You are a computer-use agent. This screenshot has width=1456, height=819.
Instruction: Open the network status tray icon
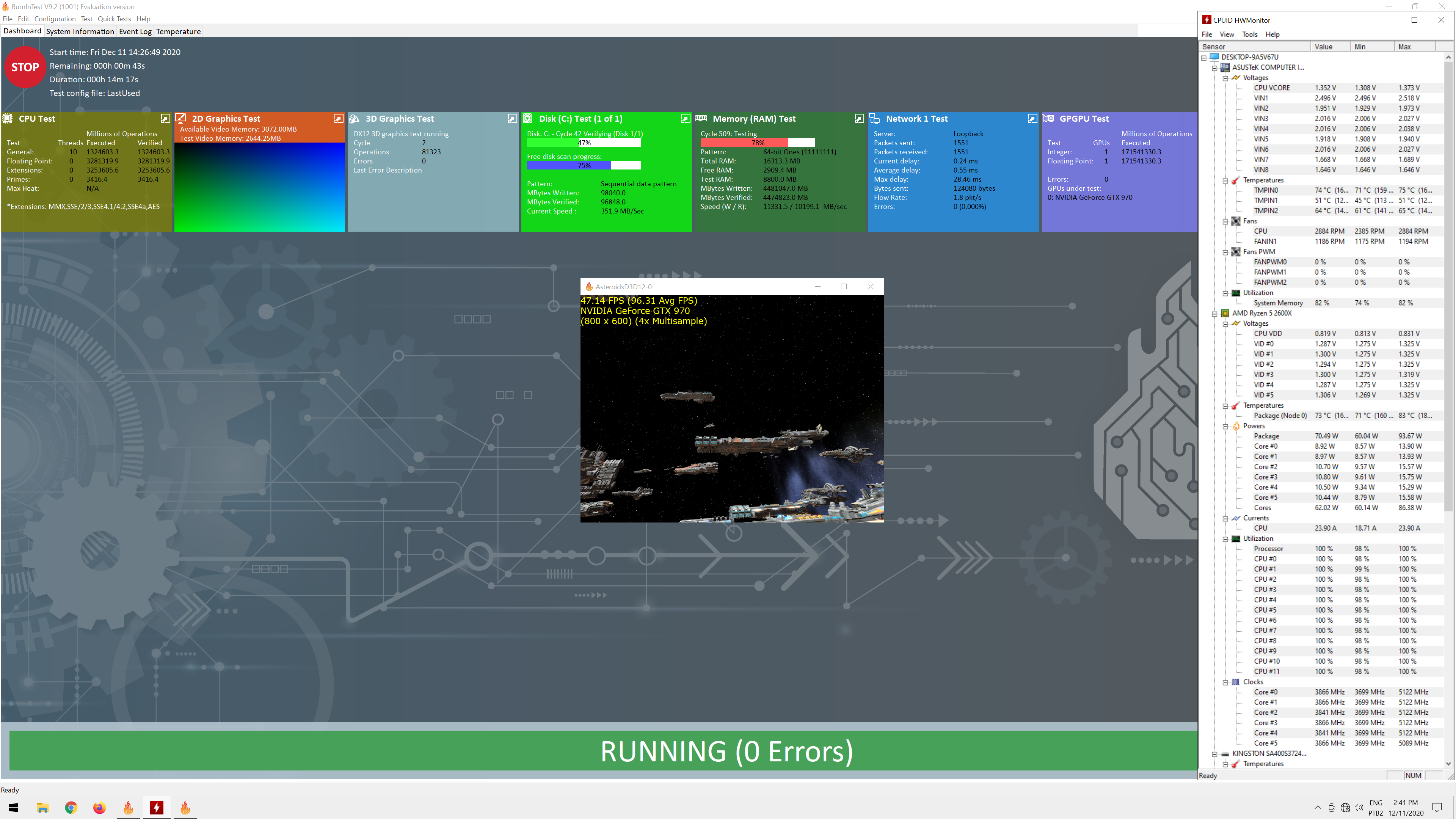[x=1345, y=808]
